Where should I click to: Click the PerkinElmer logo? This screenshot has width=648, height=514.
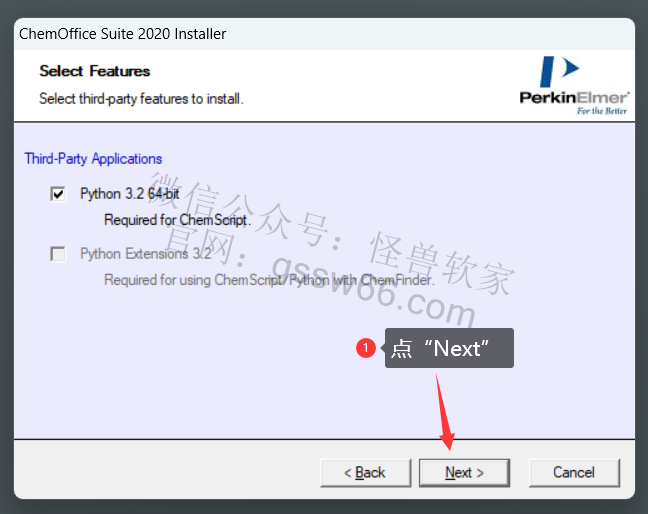(x=574, y=85)
